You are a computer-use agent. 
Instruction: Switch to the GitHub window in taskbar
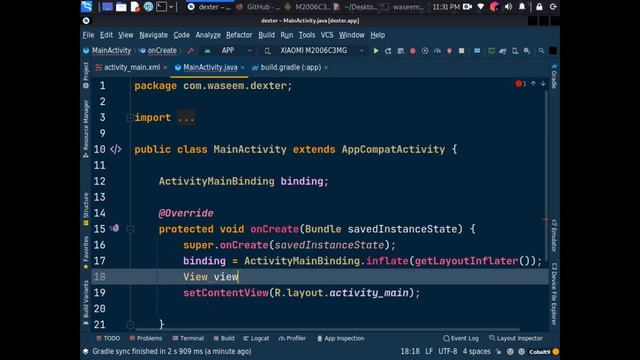259,7
